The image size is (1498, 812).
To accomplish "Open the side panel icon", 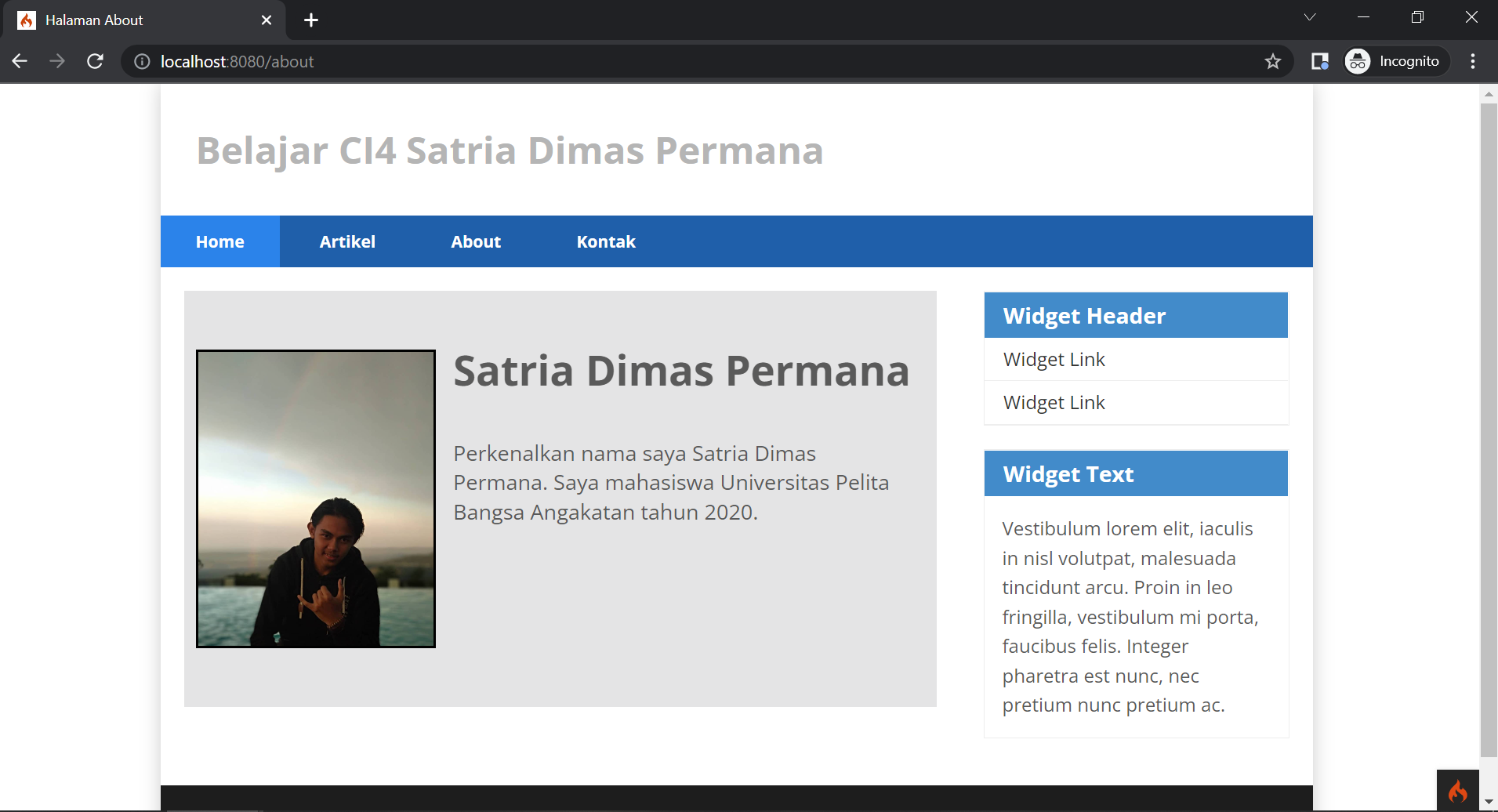I will click(x=1320, y=61).
